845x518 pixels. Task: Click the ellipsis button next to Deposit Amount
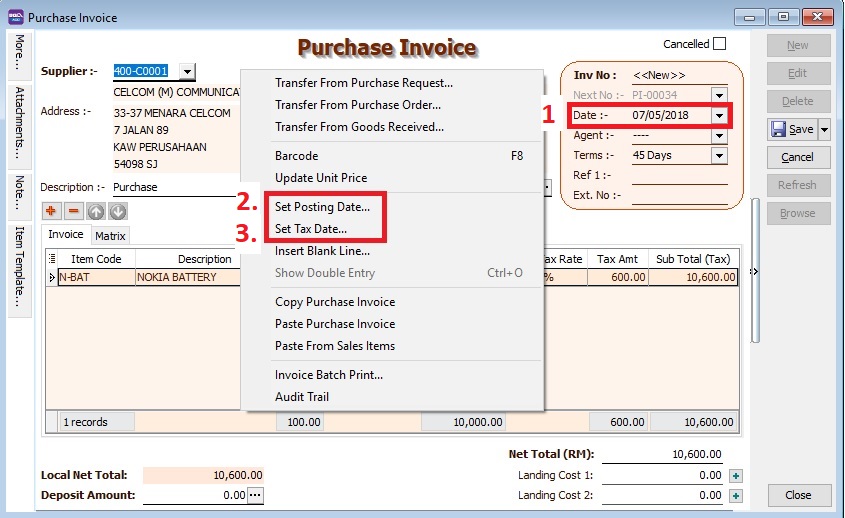click(x=256, y=496)
